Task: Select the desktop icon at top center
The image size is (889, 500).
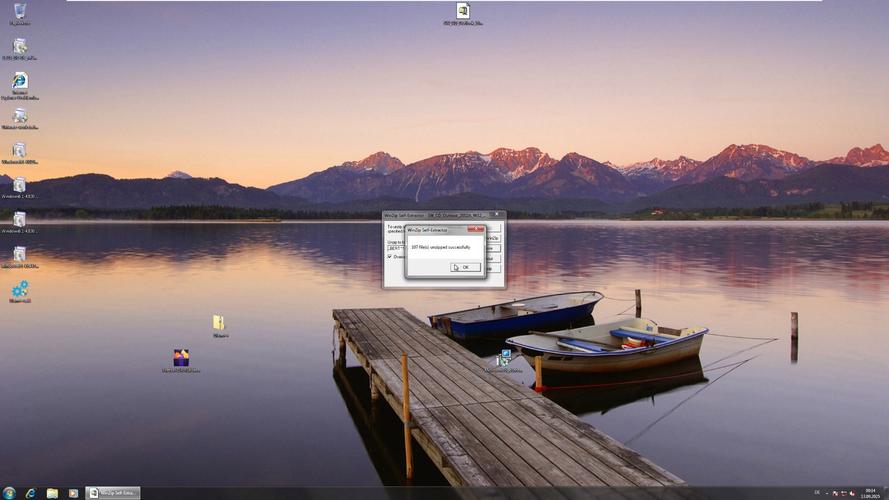Action: [463, 14]
